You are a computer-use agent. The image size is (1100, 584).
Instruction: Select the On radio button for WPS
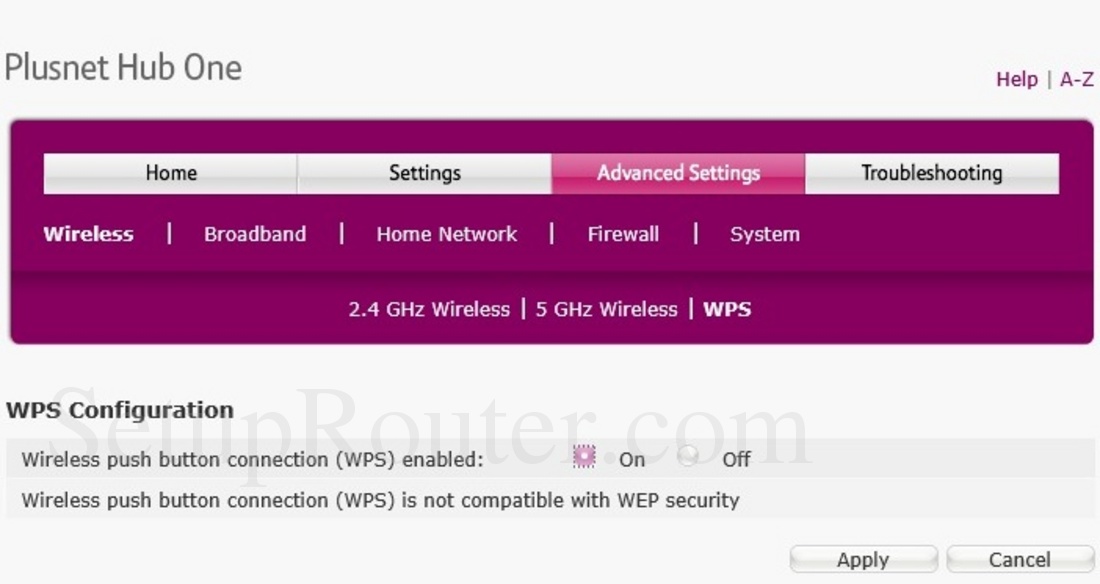click(584, 457)
